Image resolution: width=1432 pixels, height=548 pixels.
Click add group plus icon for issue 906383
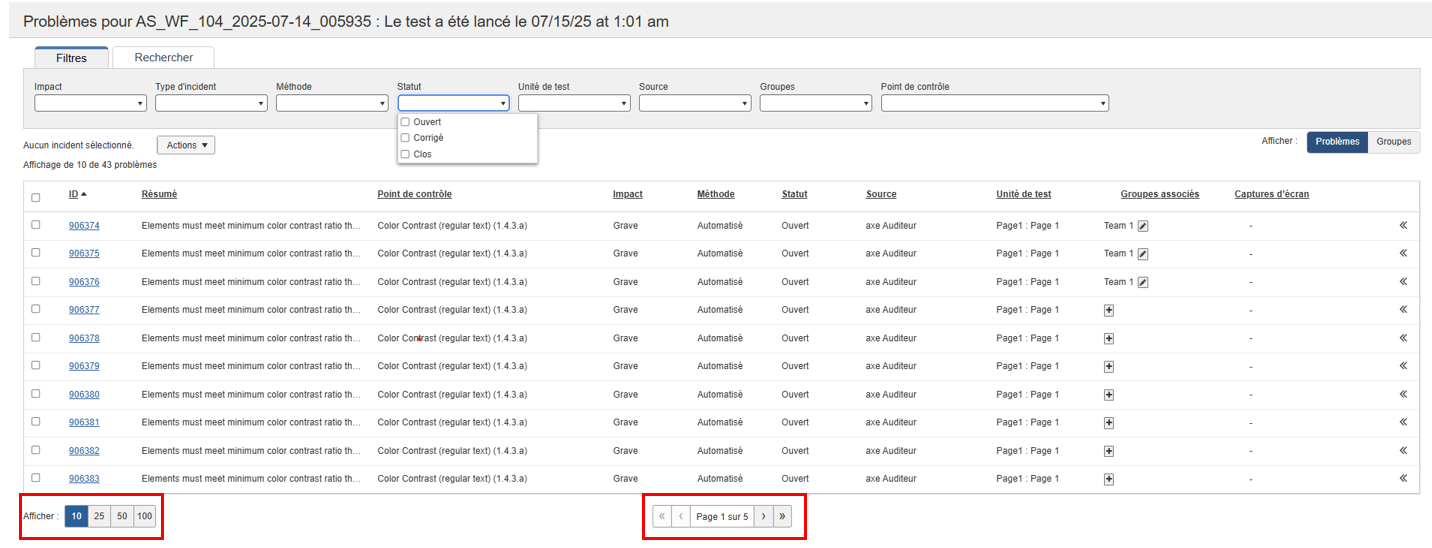click(1108, 479)
